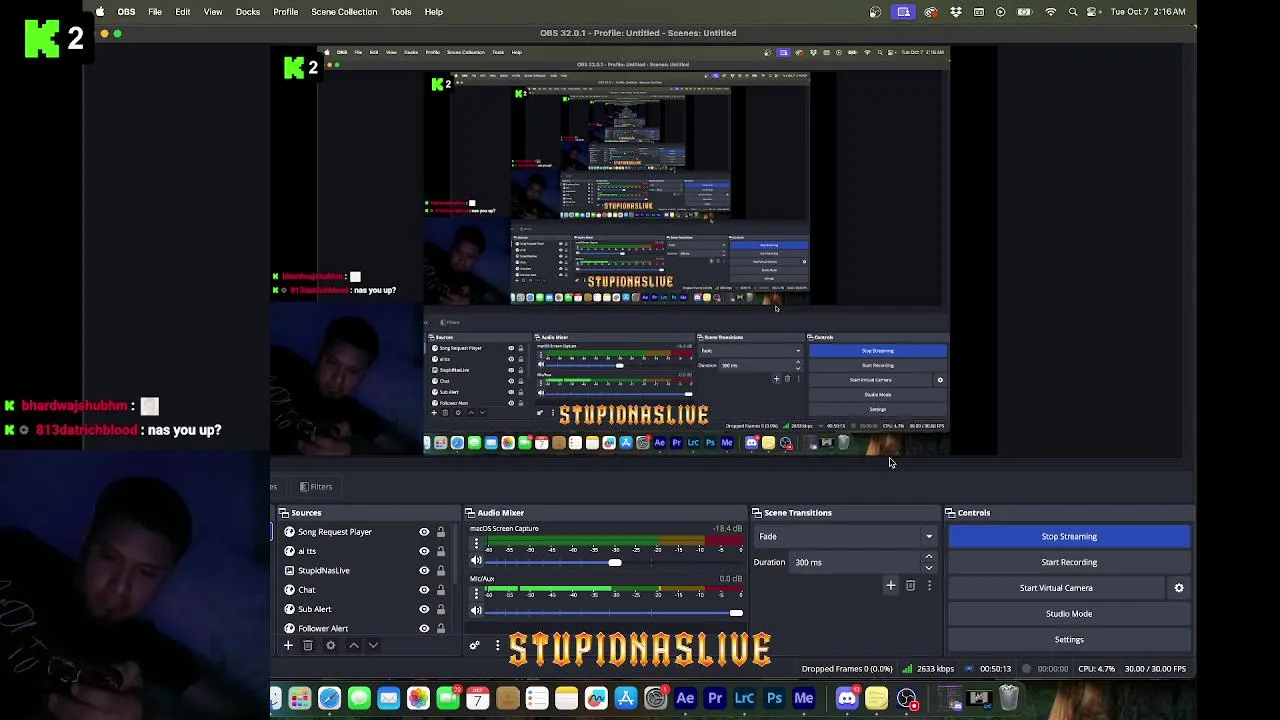Image resolution: width=1280 pixels, height=720 pixels.
Task: Open Virtual Camera settings gear
Action: pyautogui.click(x=1179, y=588)
